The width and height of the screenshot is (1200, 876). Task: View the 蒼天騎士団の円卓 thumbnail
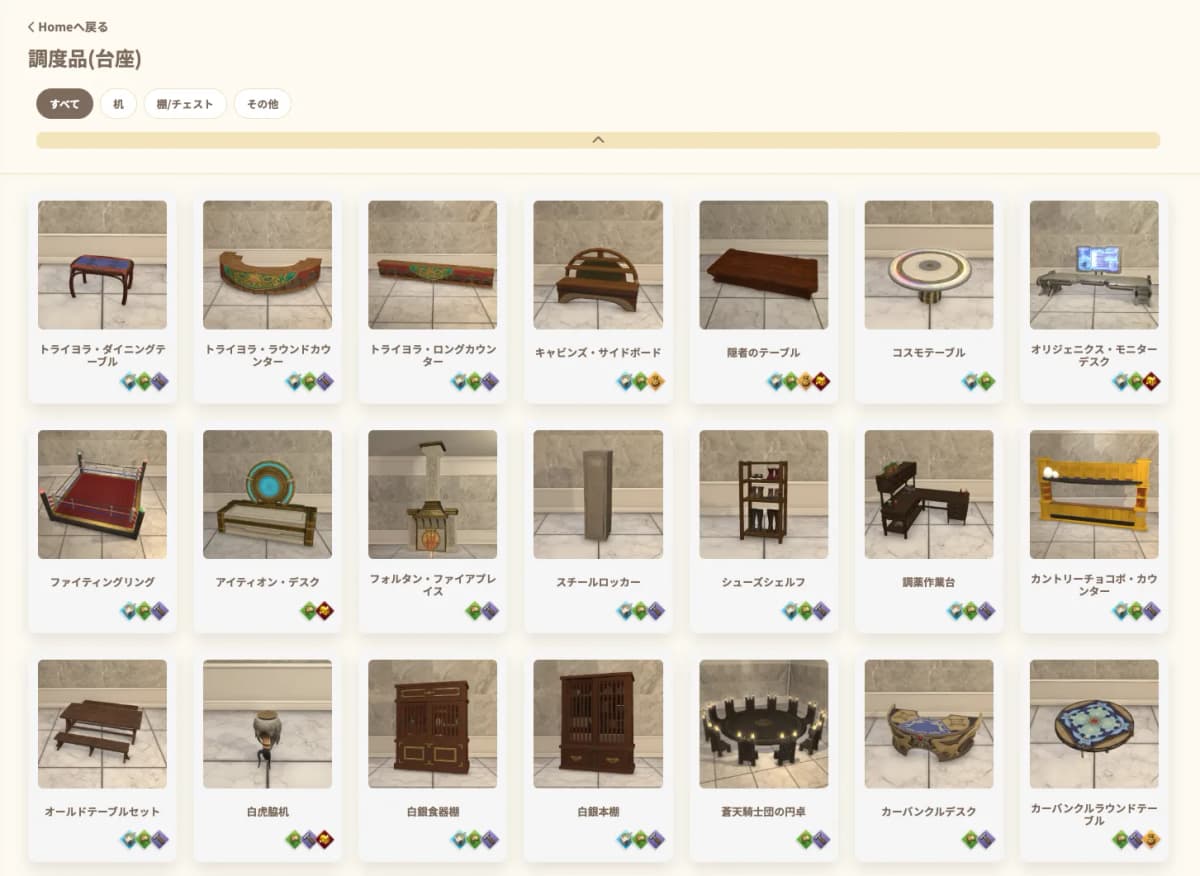coord(764,723)
